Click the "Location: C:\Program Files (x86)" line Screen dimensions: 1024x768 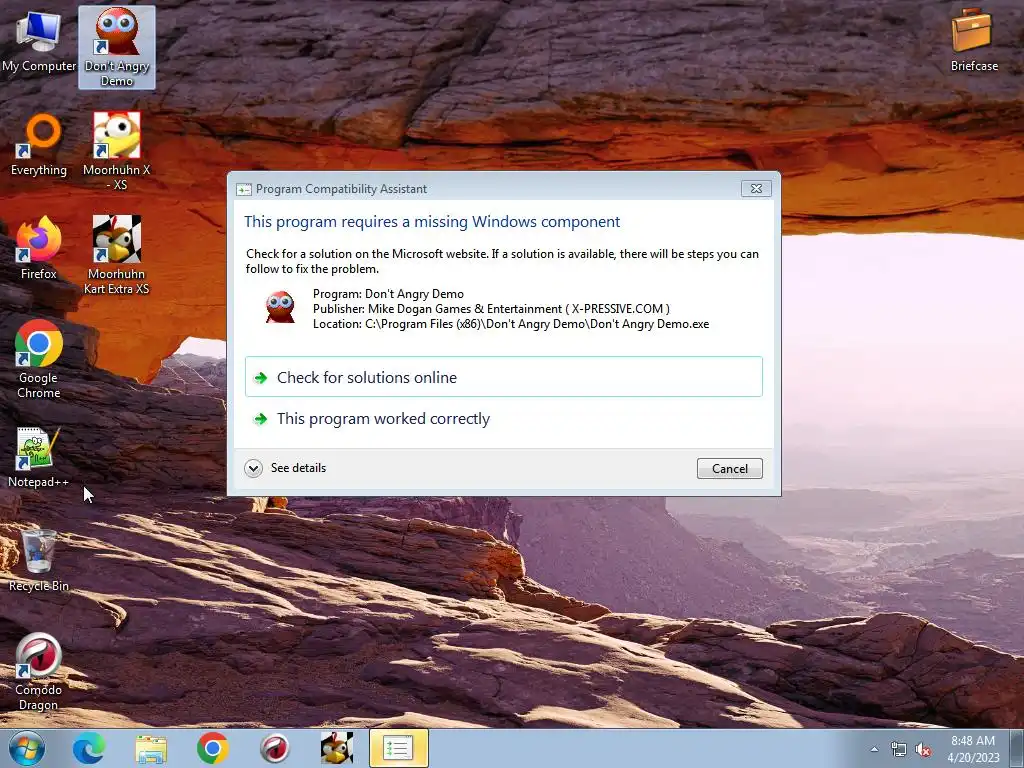[511, 324]
